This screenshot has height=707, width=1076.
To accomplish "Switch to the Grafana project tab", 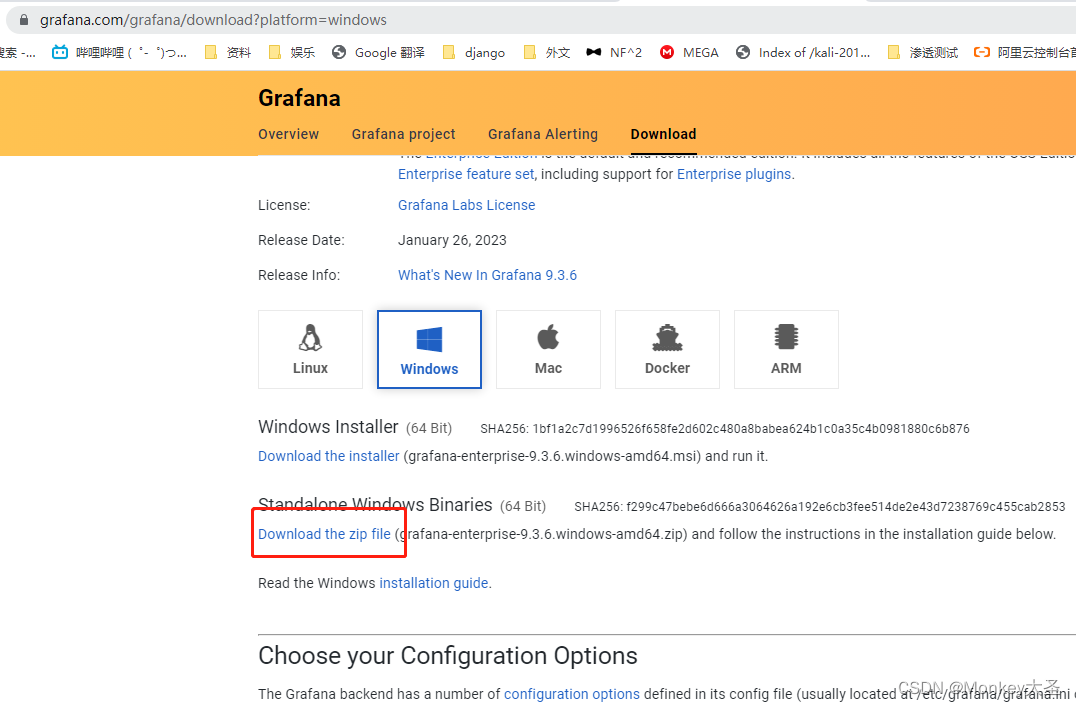I will 404,134.
